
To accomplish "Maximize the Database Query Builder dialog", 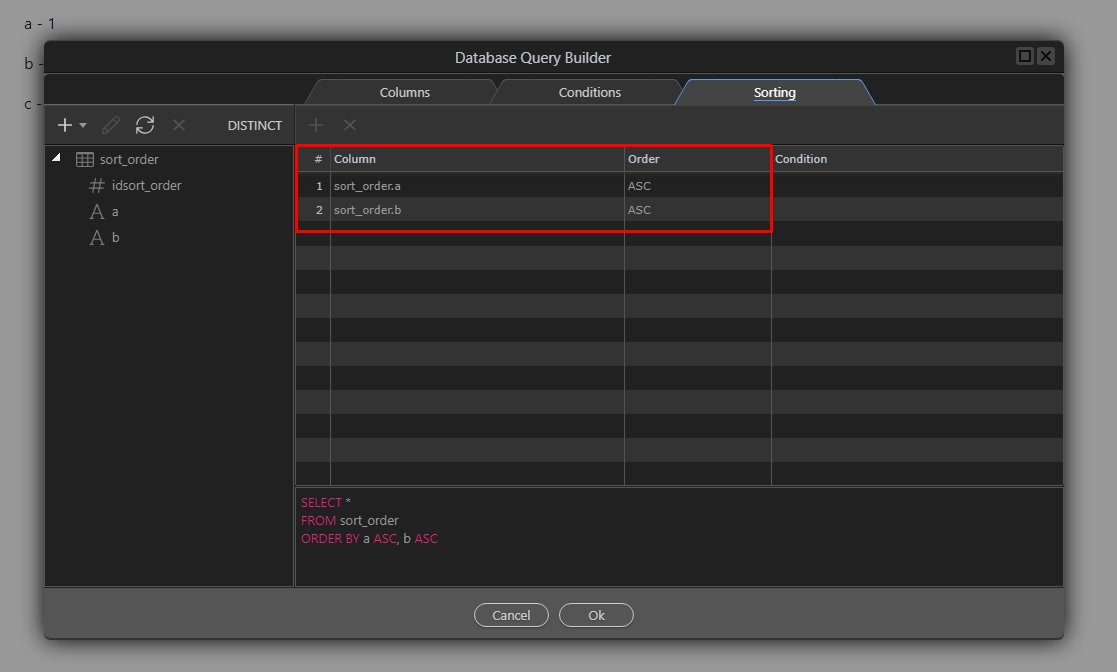I will [1024, 56].
